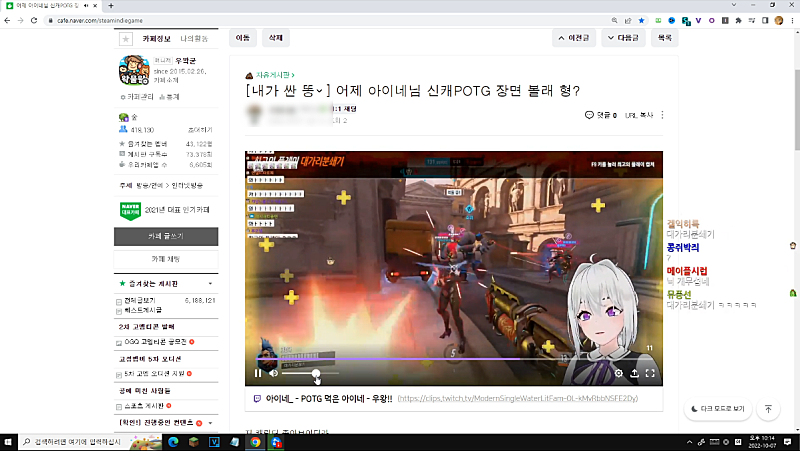
Task: Pause the Twitch clip video
Action: (x=258, y=373)
